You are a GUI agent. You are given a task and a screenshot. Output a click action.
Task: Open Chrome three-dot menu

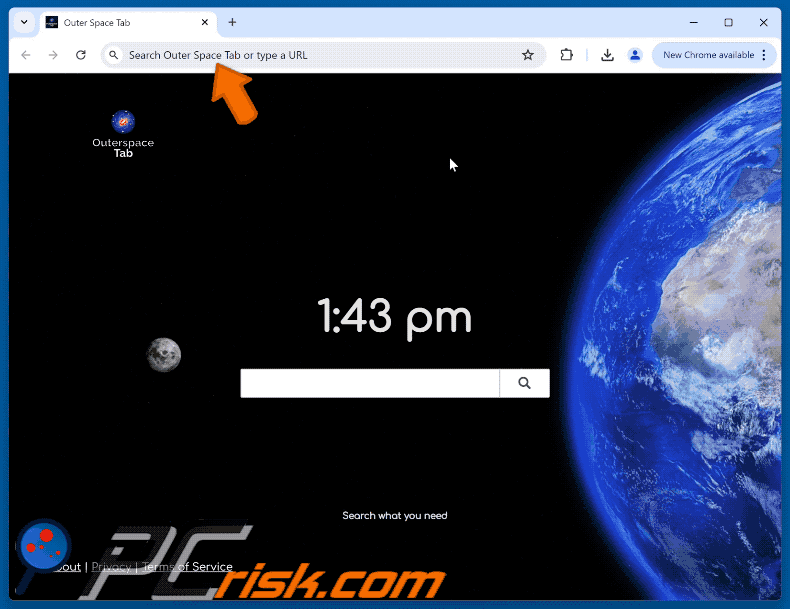[764, 55]
